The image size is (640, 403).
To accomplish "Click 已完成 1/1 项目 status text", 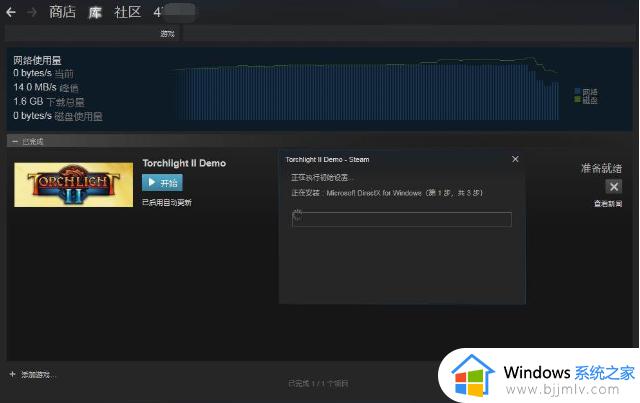I will coord(318,383).
